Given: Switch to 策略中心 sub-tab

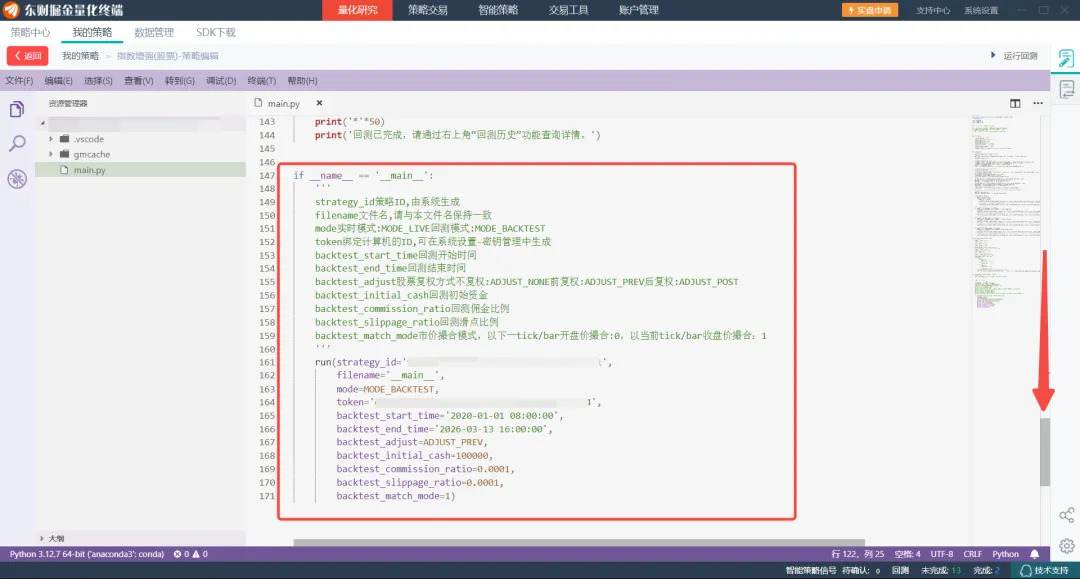Looking at the screenshot, I should (30, 32).
